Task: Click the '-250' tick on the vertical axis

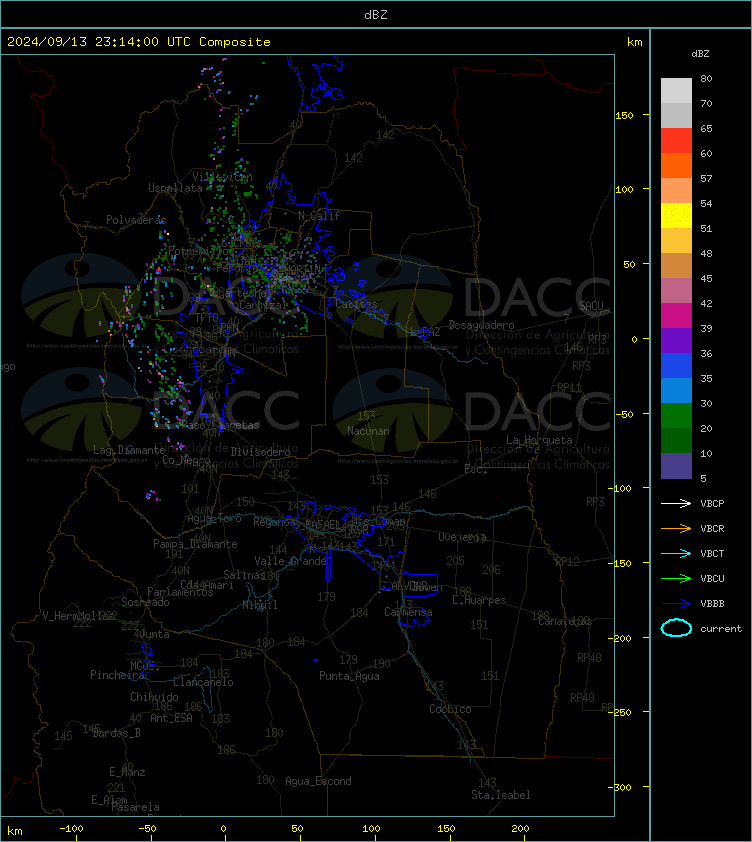Action: 620,712
